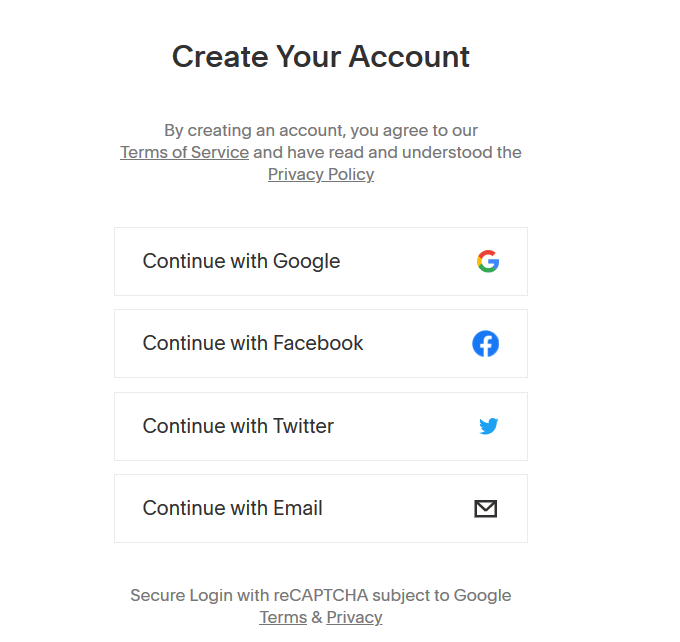Click the email envelope icon
680x642 pixels.
(486, 509)
